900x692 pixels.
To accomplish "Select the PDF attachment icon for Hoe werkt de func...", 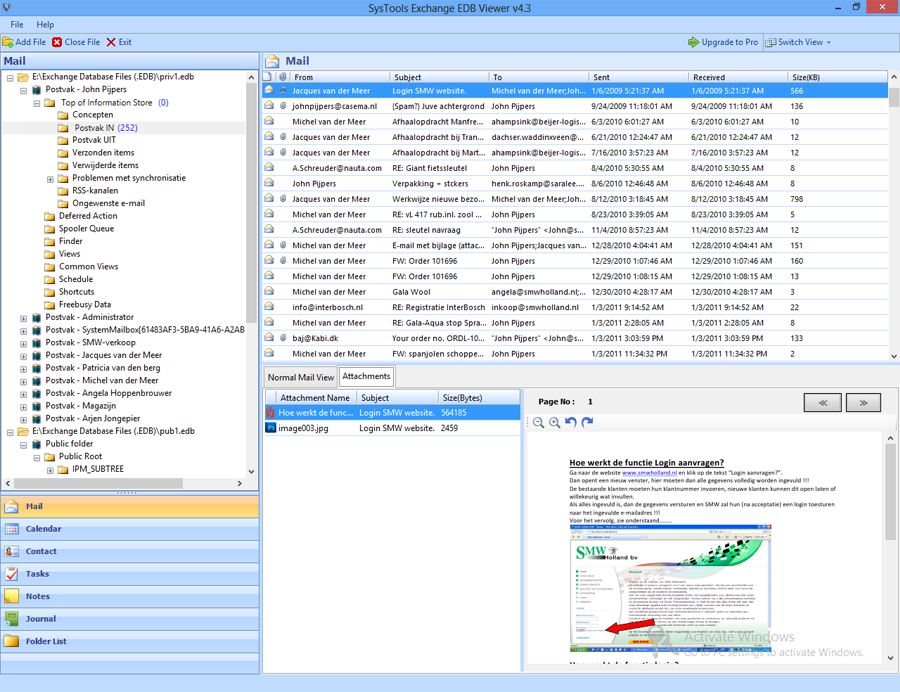I will [x=270, y=413].
